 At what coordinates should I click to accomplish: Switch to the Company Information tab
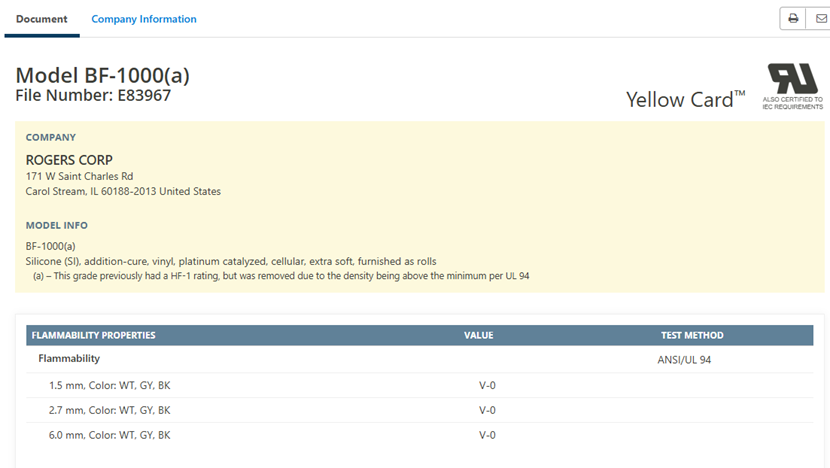coord(144,19)
